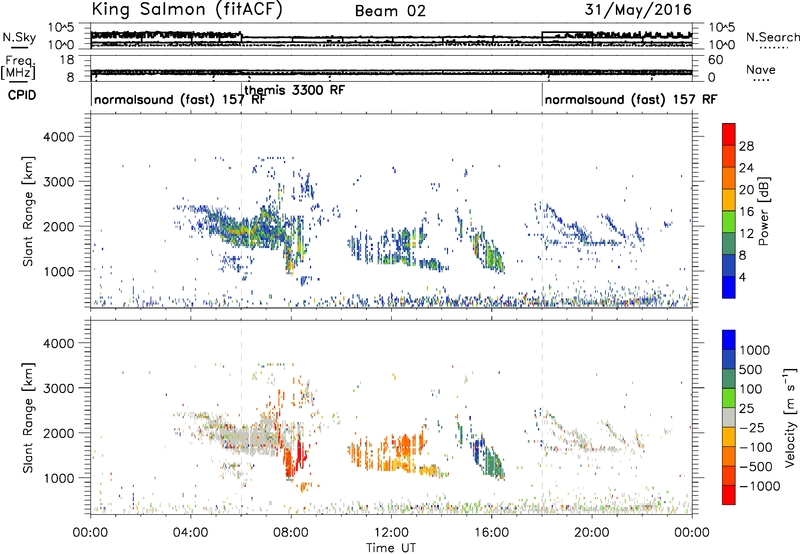Click the '500' value on Velocity colorbar

(751, 369)
